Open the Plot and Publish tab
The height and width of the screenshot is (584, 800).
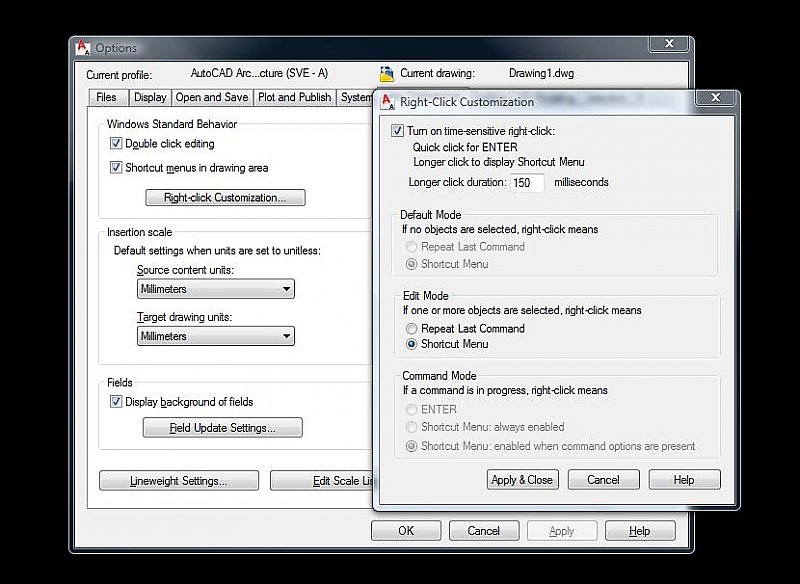point(294,97)
